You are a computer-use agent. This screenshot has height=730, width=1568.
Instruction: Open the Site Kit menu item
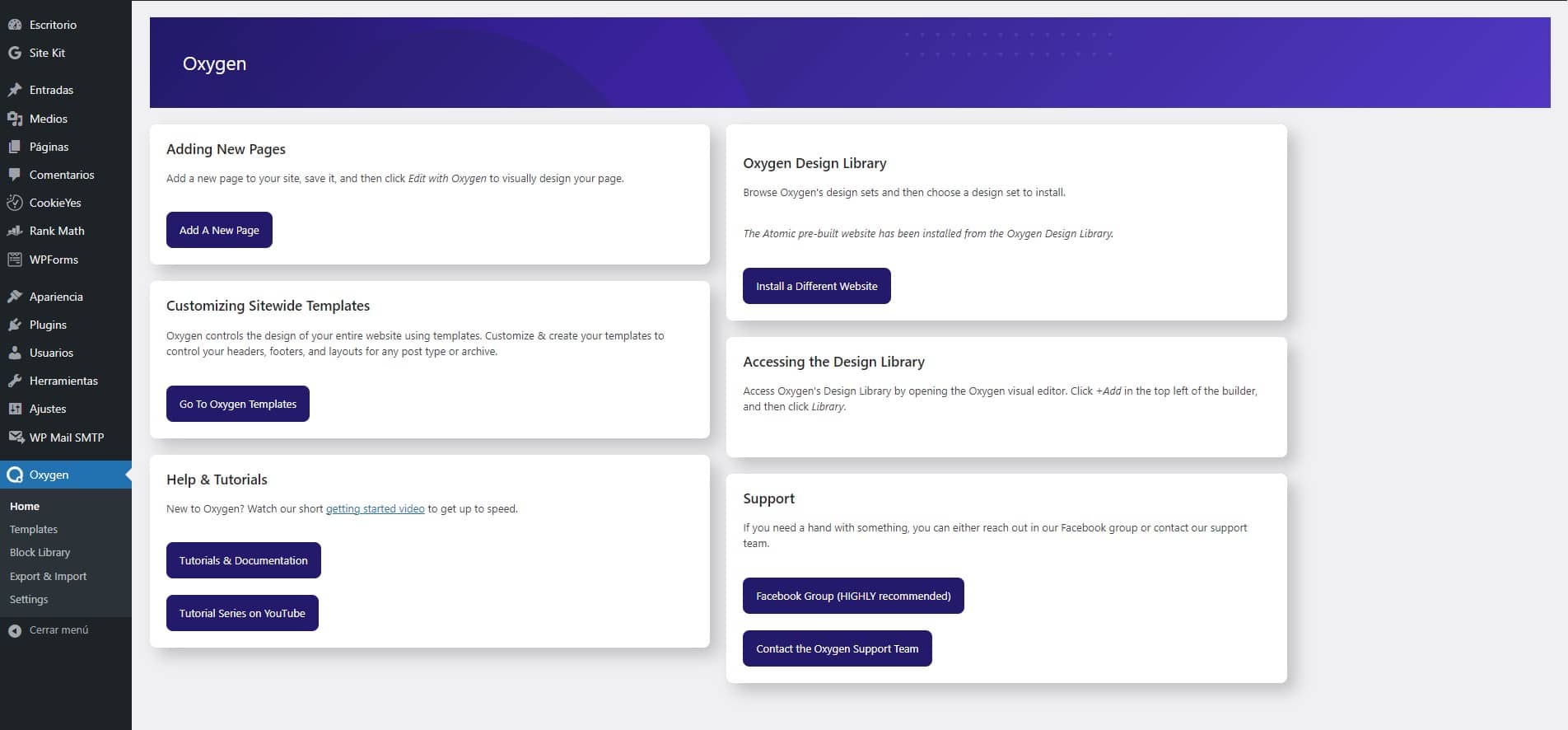[x=66, y=53]
